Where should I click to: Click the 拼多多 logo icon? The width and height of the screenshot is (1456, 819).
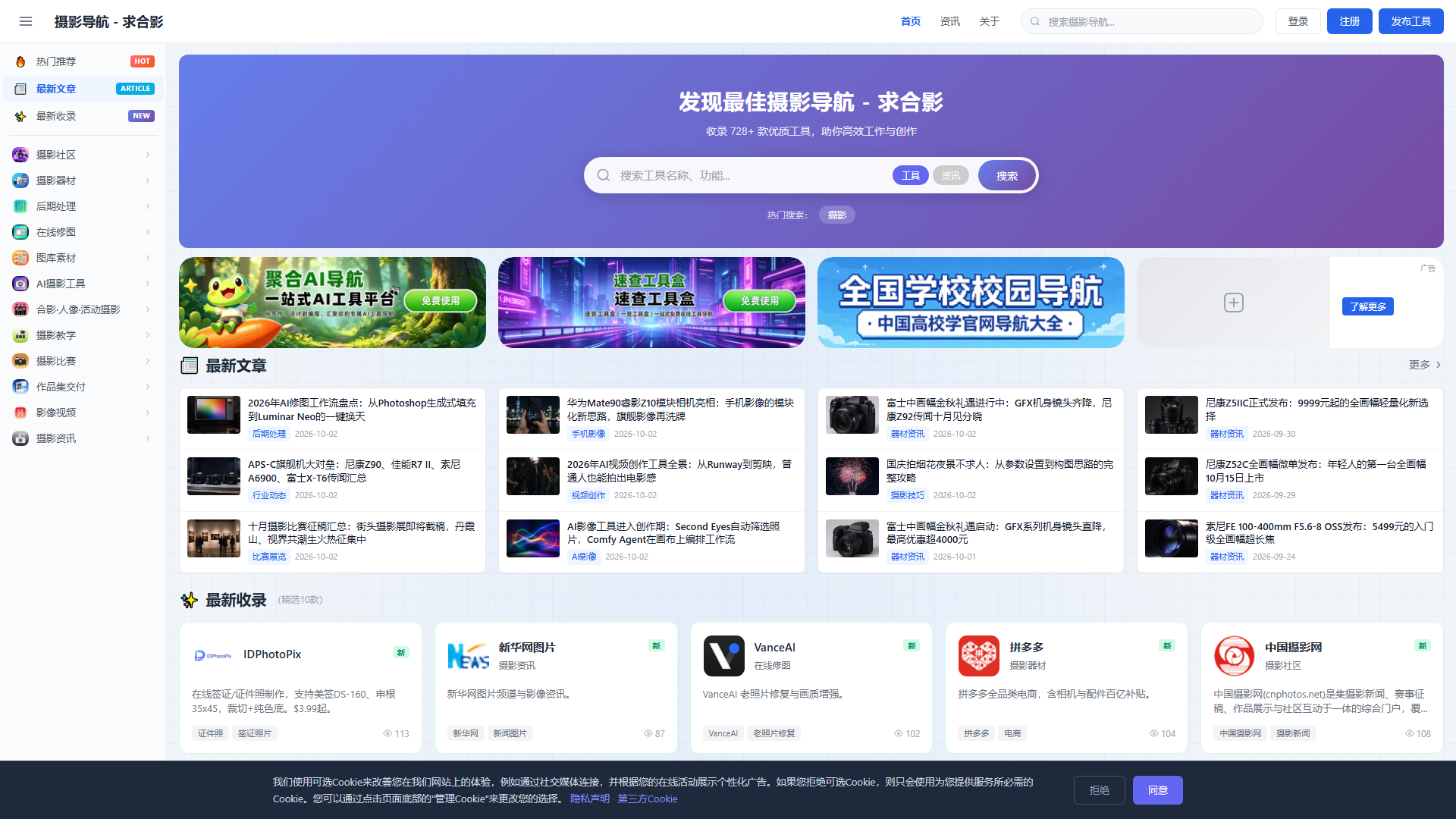(979, 656)
